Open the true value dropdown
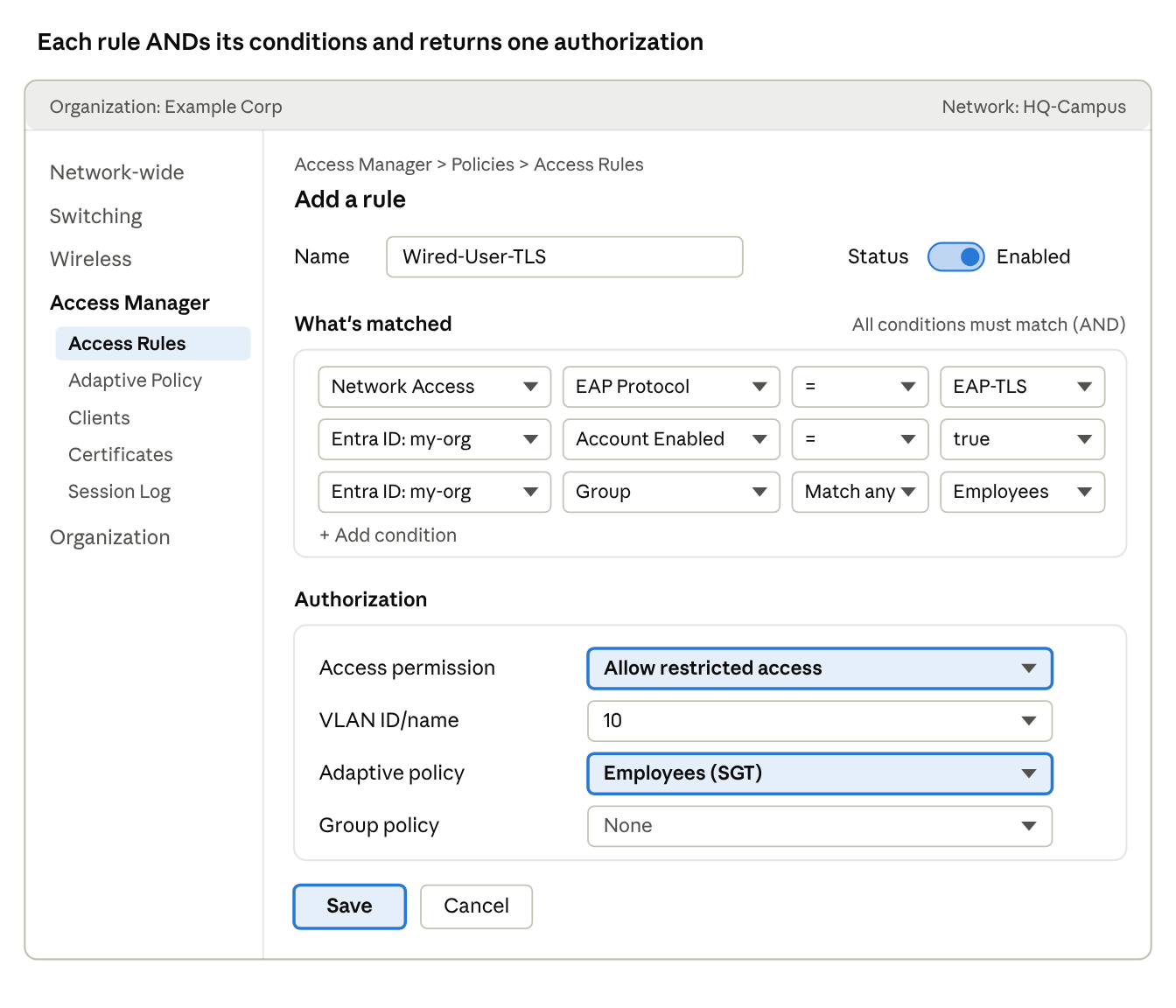 pos(1022,439)
